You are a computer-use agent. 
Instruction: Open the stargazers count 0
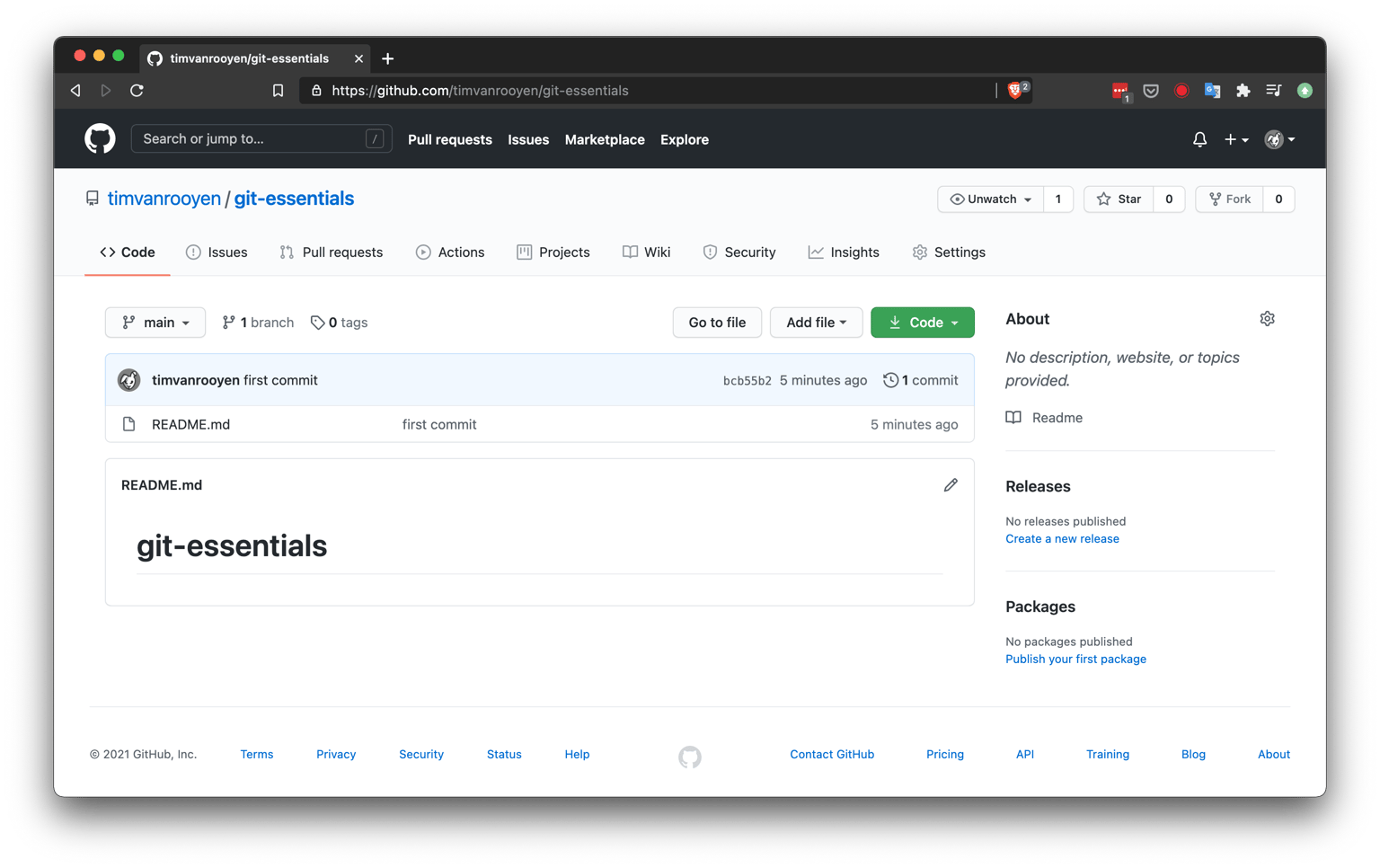tap(1169, 199)
